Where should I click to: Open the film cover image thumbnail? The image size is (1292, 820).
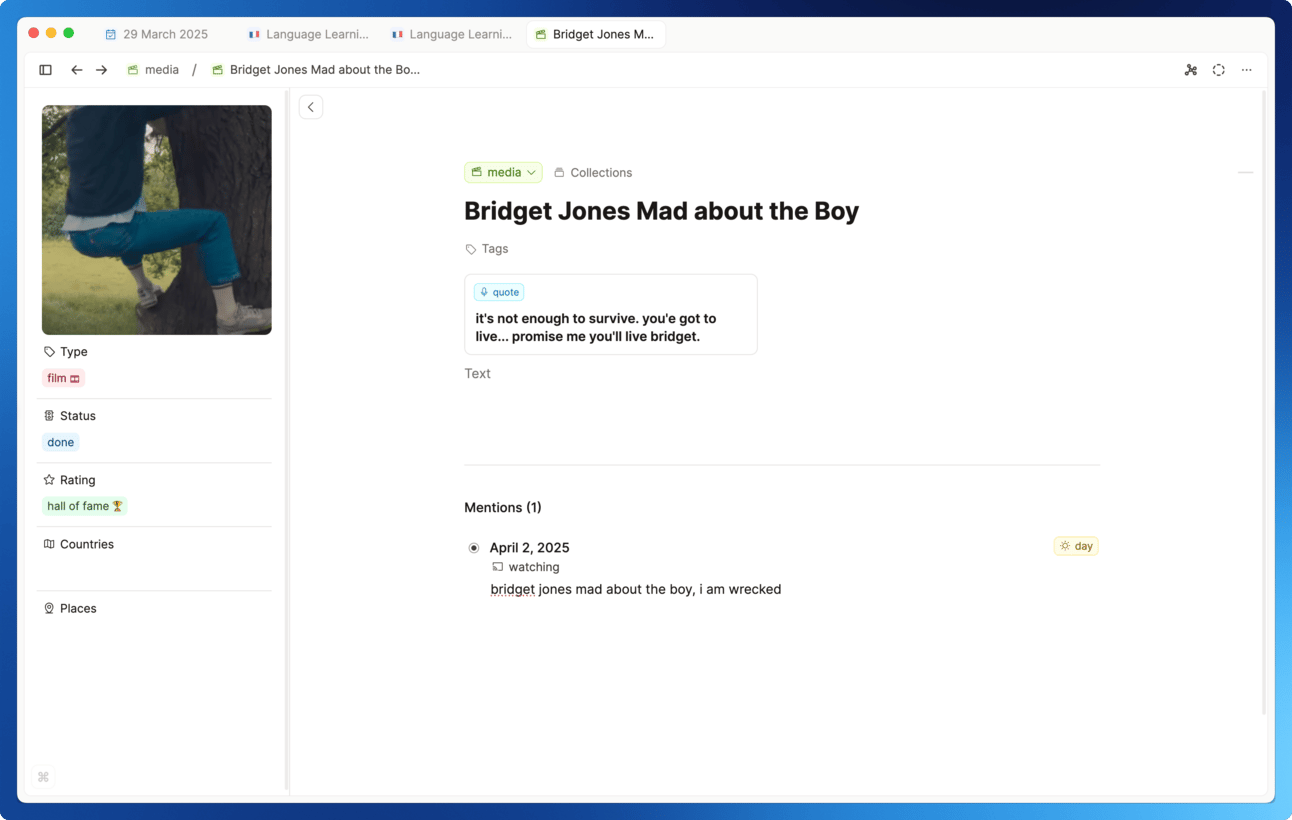pos(157,220)
